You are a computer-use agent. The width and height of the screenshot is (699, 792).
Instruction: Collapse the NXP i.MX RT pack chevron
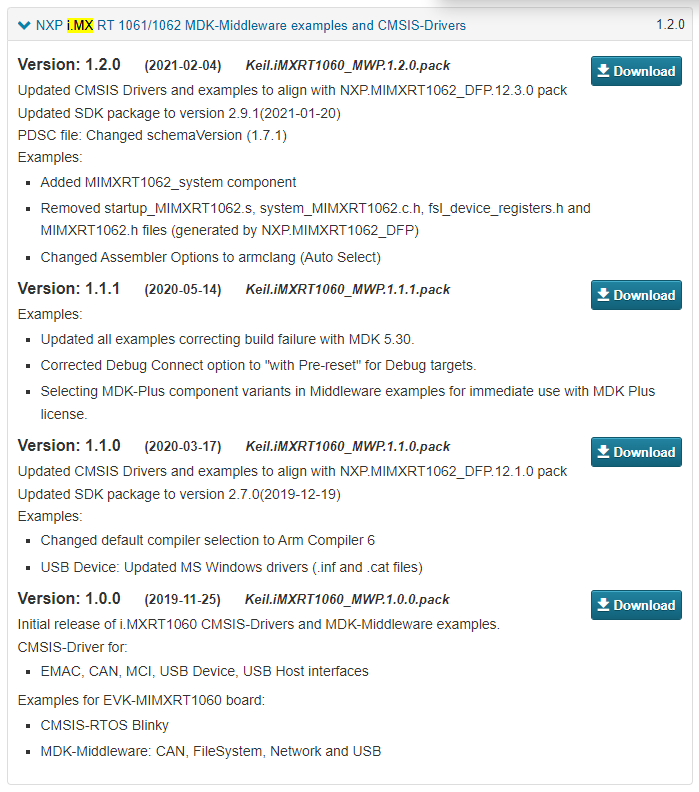(24, 25)
